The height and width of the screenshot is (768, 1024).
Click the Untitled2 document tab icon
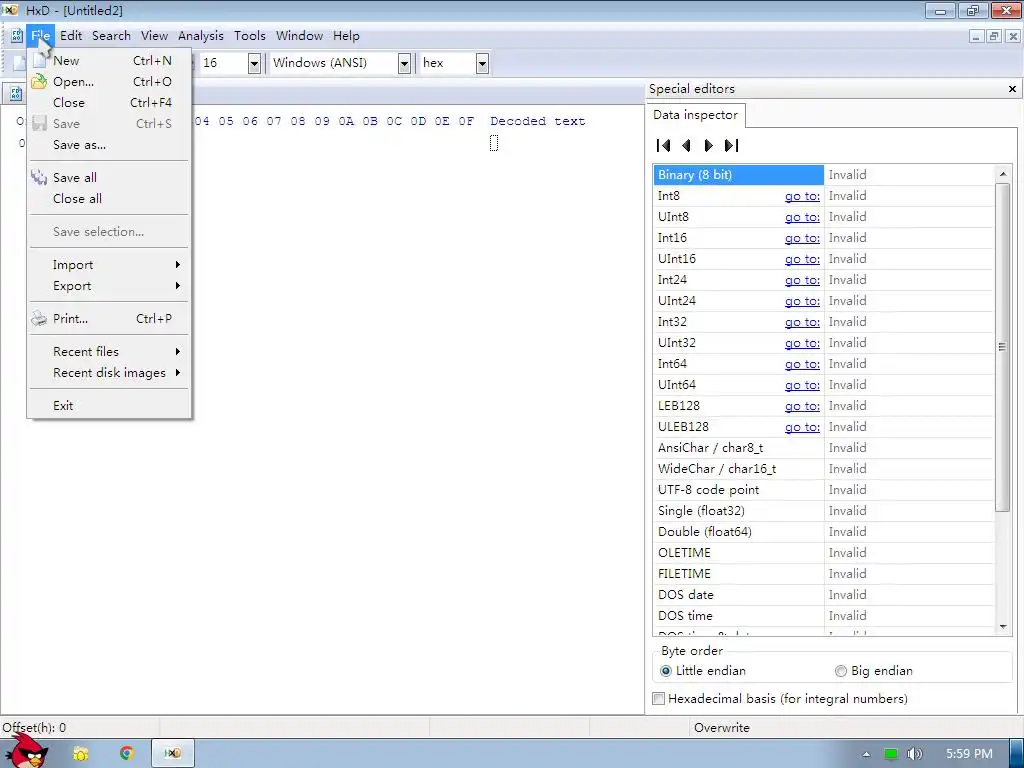coord(16,94)
